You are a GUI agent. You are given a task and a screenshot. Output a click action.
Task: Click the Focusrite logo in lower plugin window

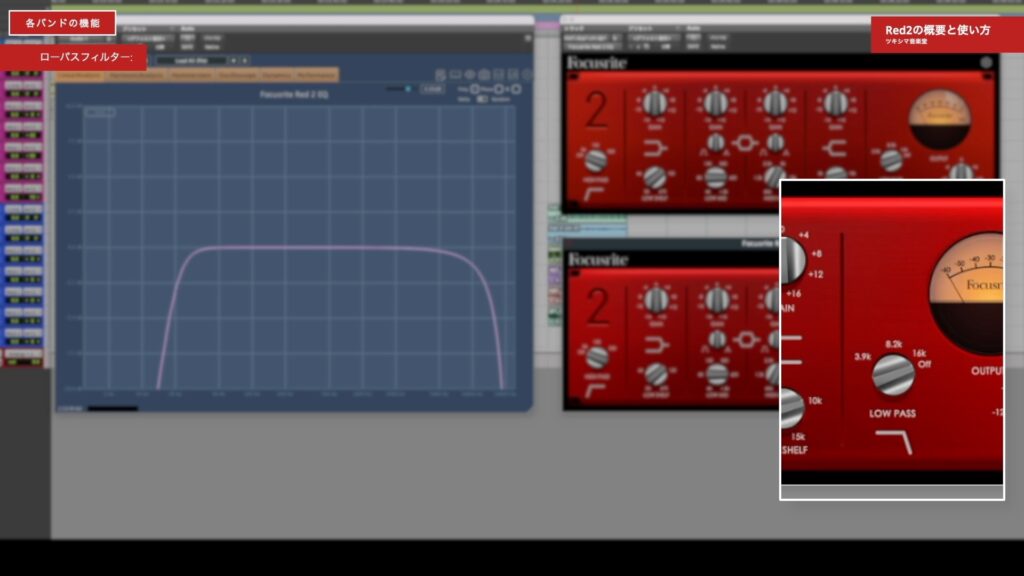[x=598, y=259]
